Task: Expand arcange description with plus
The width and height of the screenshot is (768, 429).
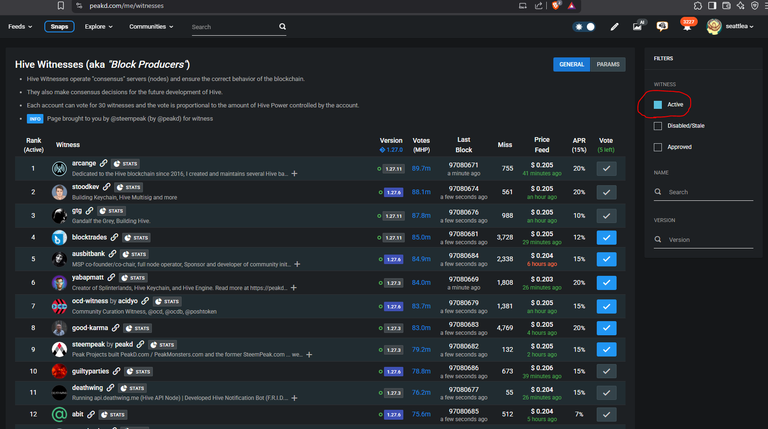Action: (x=294, y=173)
